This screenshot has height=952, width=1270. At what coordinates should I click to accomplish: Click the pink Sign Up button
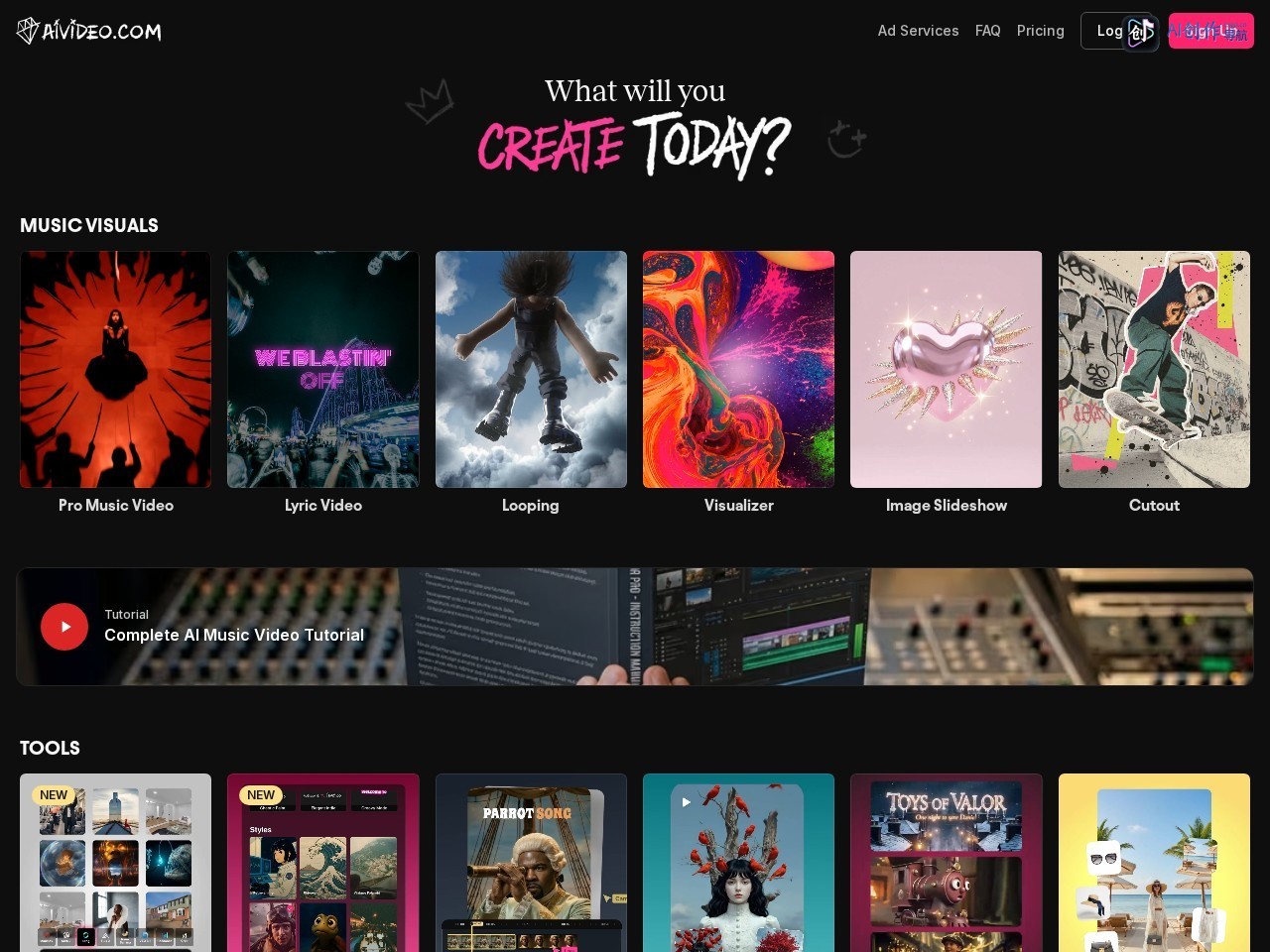click(1210, 31)
